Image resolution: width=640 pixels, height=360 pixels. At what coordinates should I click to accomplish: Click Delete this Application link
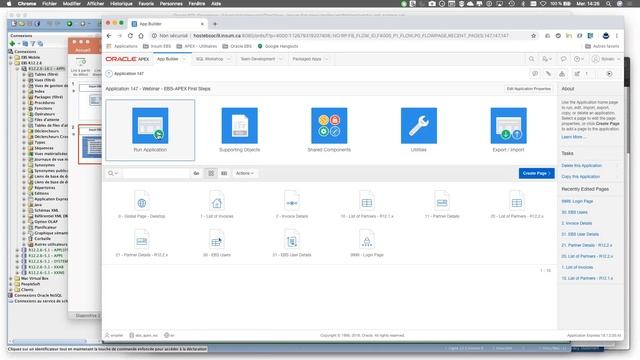[581, 166]
